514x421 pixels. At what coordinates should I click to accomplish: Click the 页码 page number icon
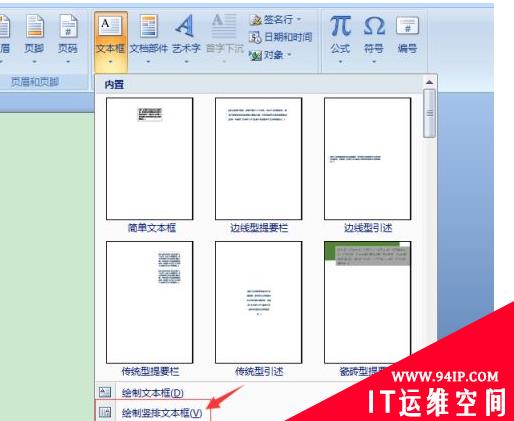[68, 26]
